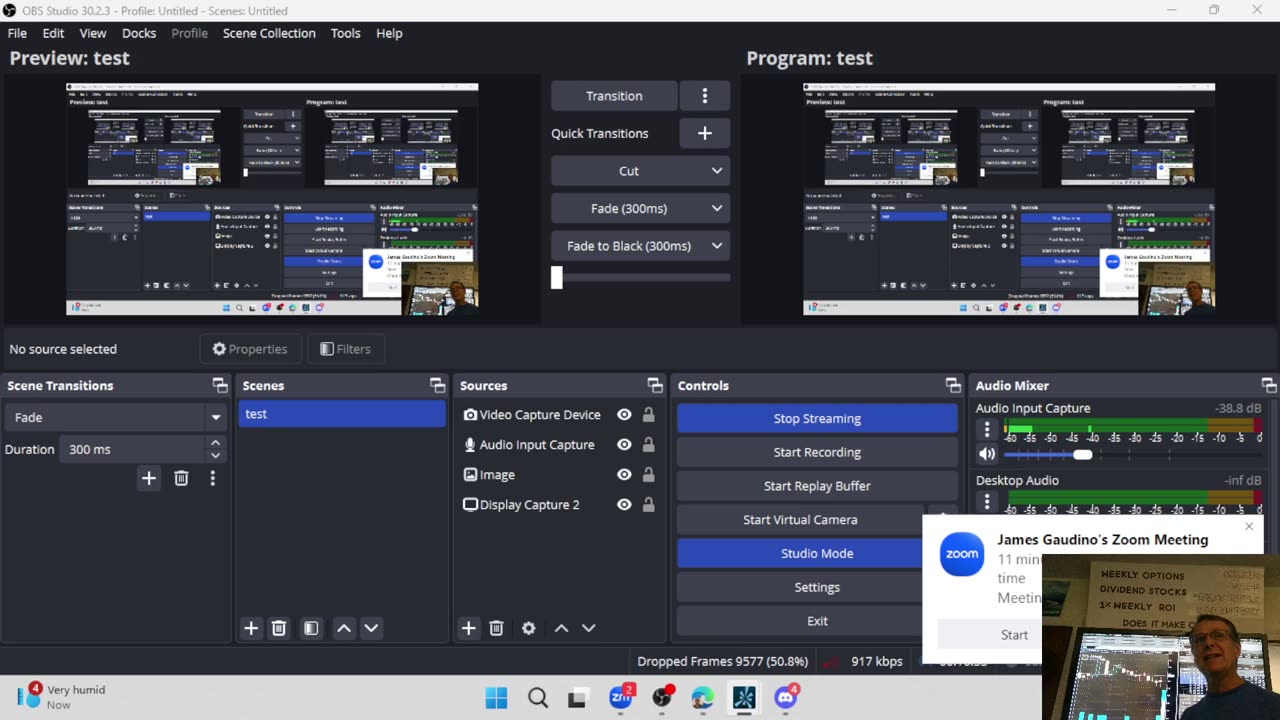The height and width of the screenshot is (720, 1280).
Task: Move the scene down
Action: click(x=371, y=628)
